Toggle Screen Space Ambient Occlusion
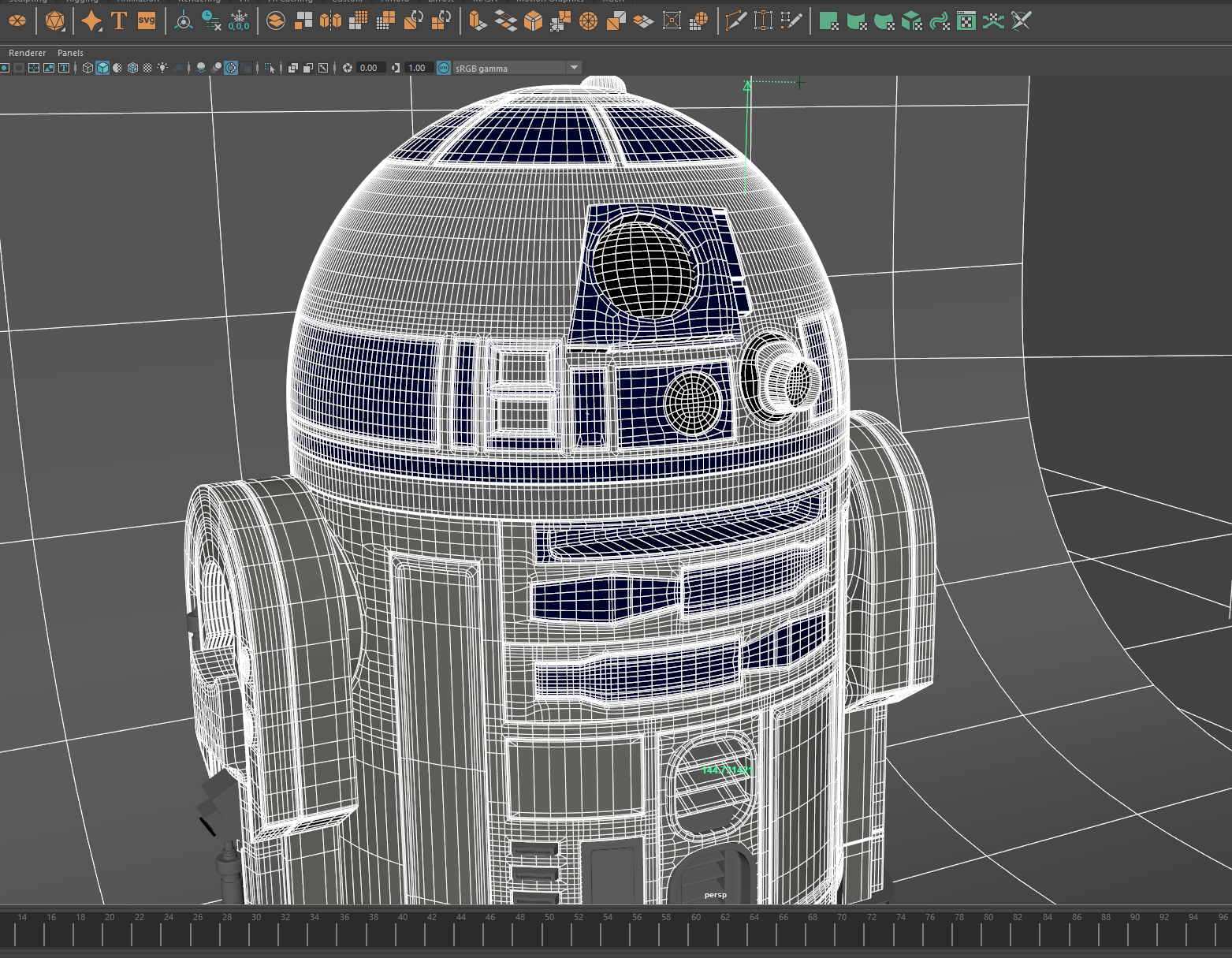 coord(199,68)
